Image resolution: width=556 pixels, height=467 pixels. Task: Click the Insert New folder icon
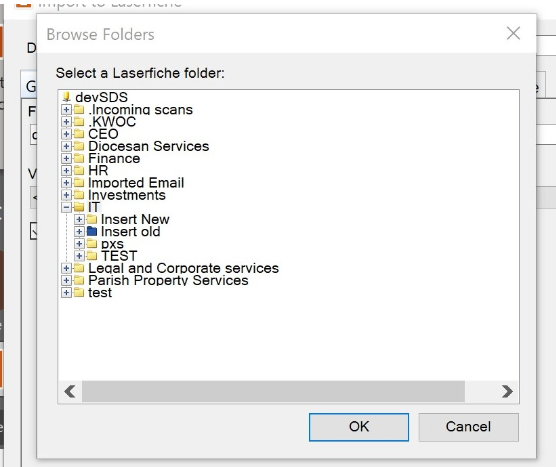(x=92, y=219)
